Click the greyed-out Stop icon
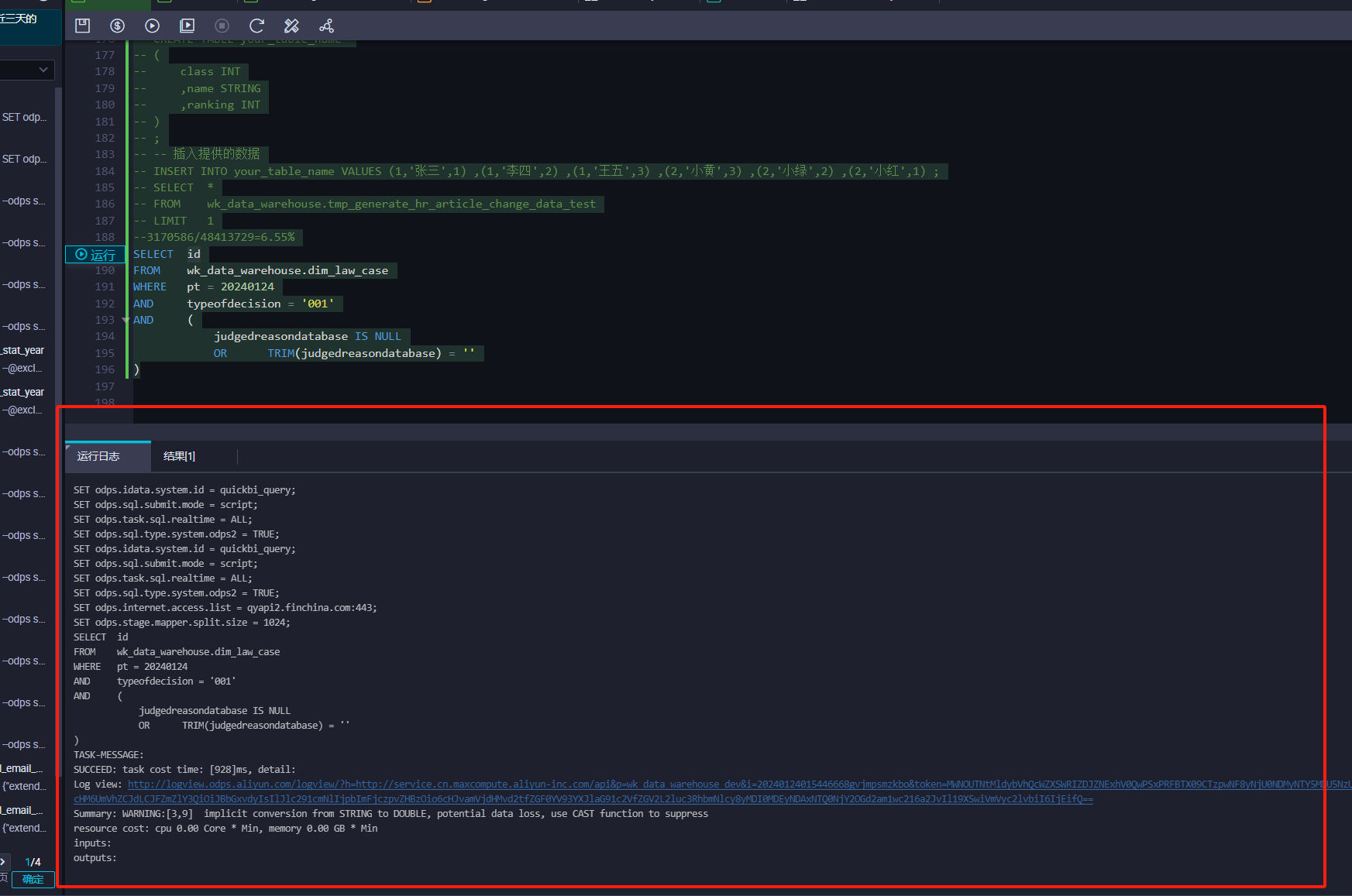Screen dimensions: 1352x896 pyautogui.click(x=222, y=26)
